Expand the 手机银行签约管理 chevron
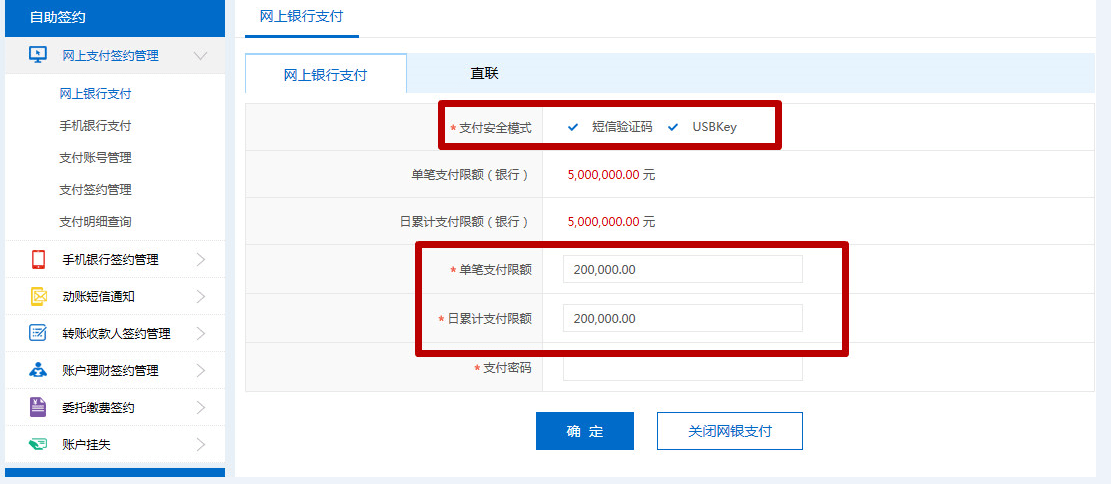 point(201,260)
